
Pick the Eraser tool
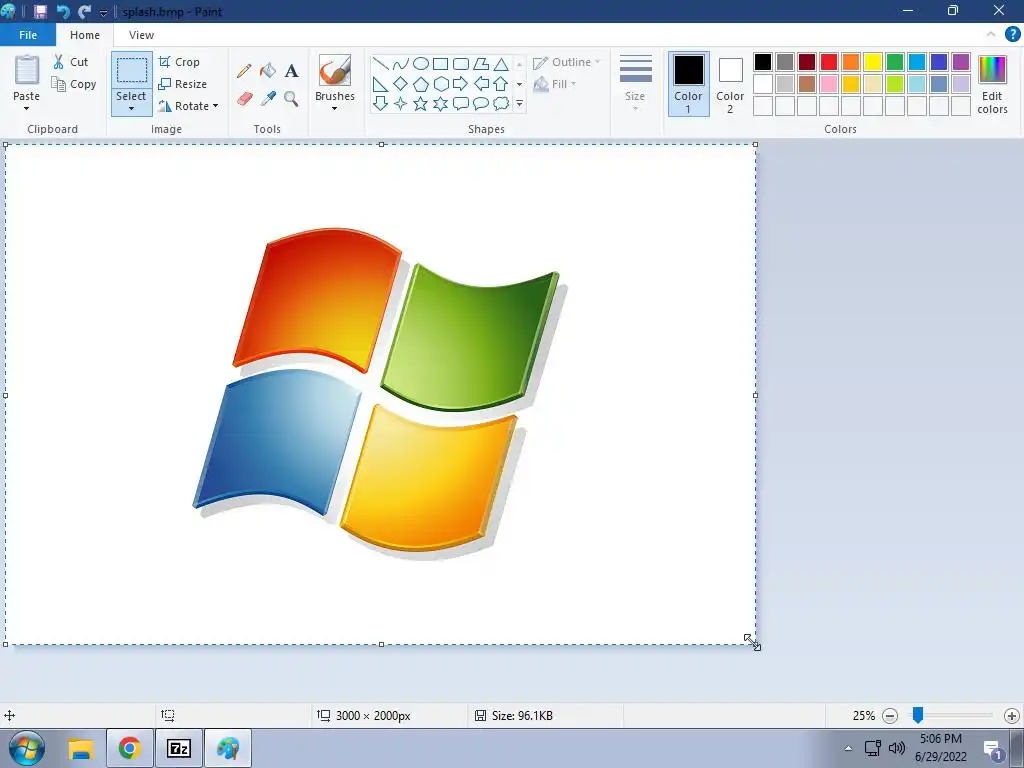[244, 99]
